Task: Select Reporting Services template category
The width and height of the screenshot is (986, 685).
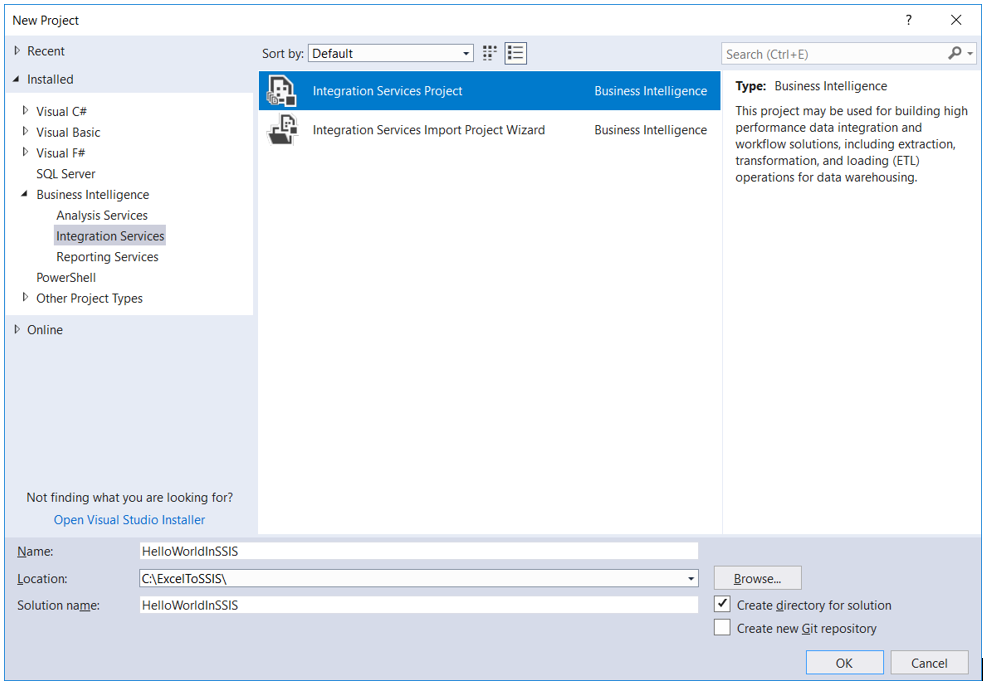Action: [108, 257]
